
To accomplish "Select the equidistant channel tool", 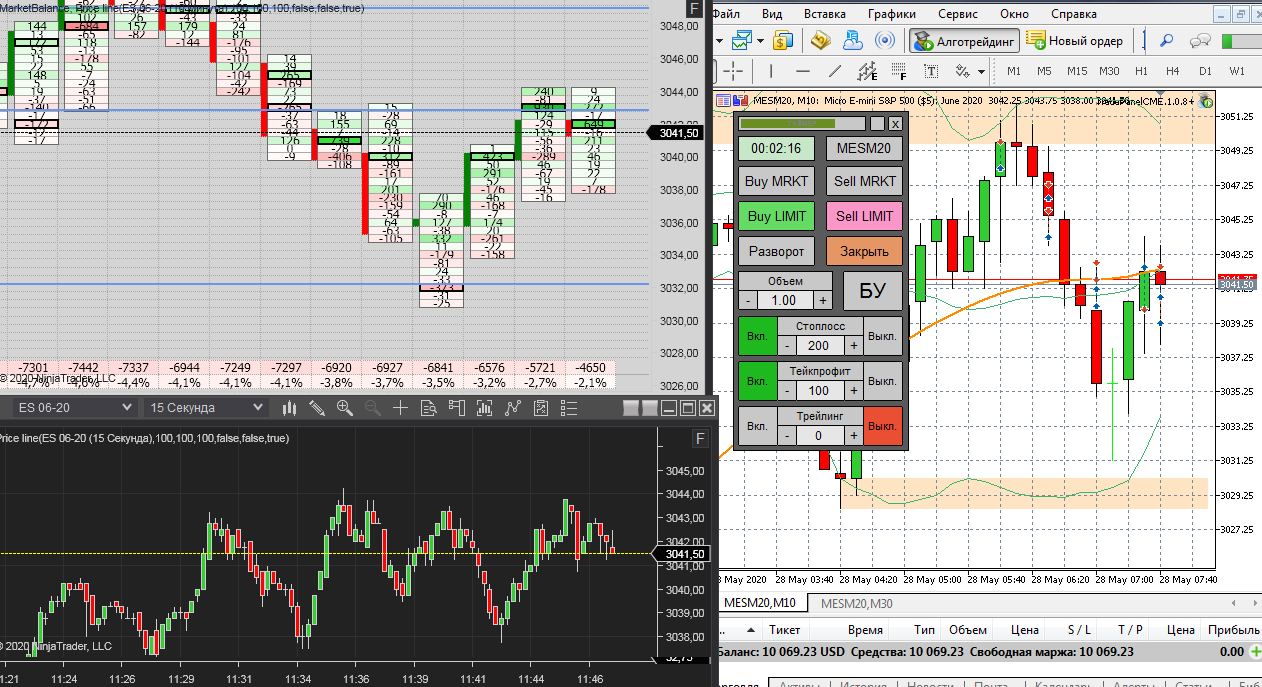I will click(866, 71).
